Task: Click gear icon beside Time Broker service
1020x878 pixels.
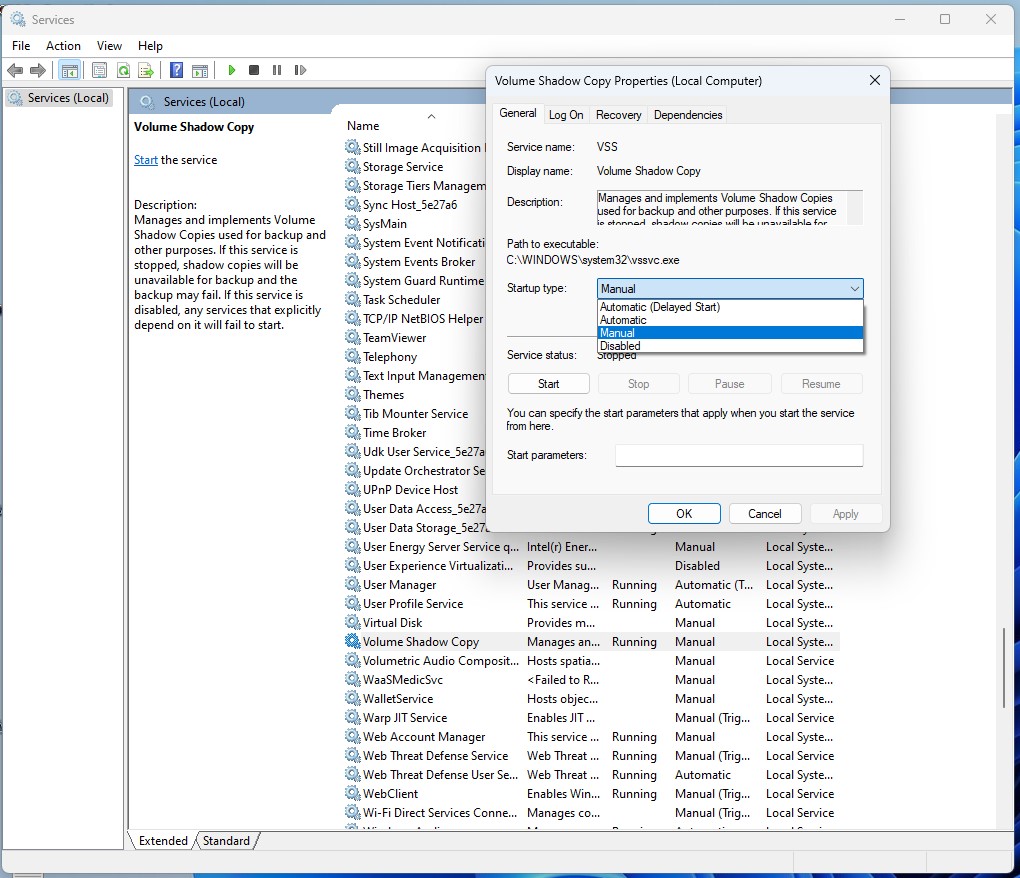Action: click(353, 432)
